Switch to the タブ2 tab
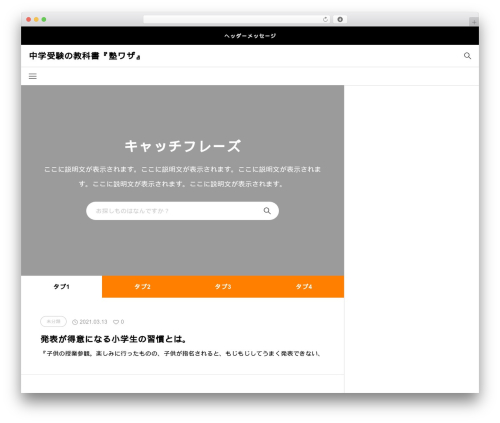The width and height of the screenshot is (500, 423). point(142,287)
